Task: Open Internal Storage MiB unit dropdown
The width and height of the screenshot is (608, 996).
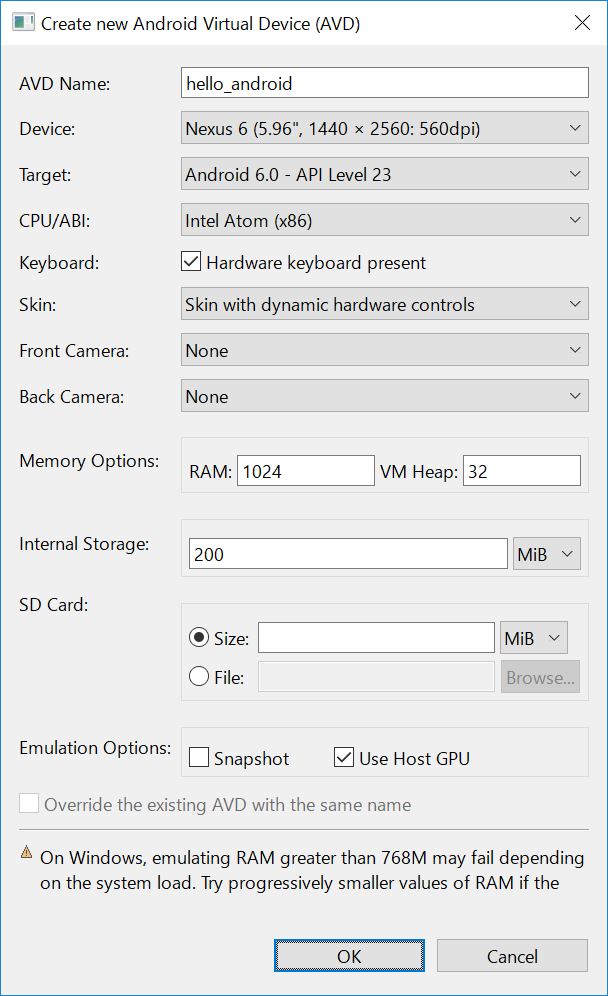Action: pos(546,554)
